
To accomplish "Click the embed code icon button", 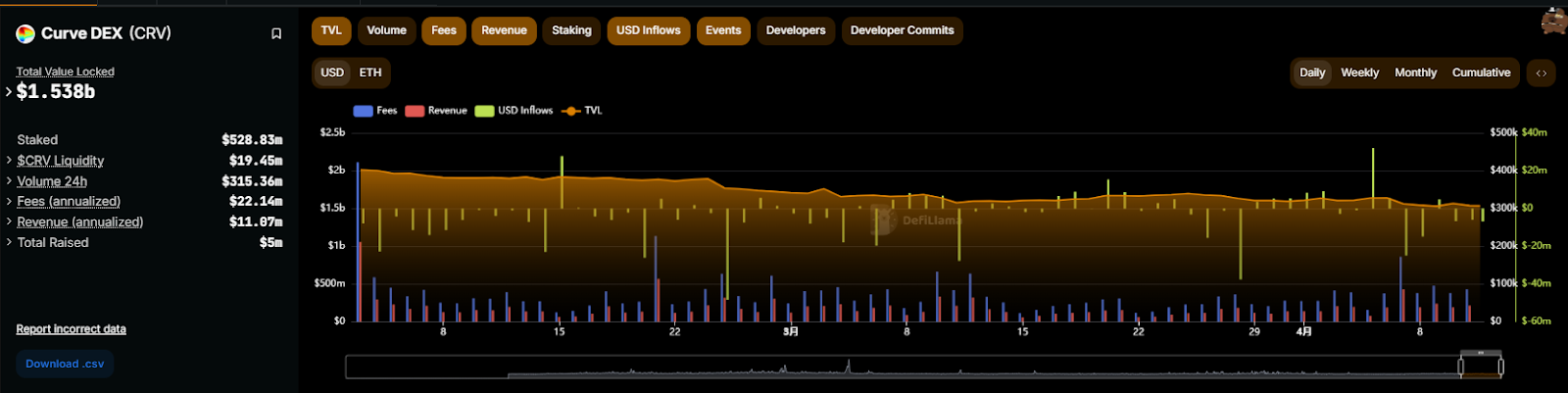I will pos(1541,74).
